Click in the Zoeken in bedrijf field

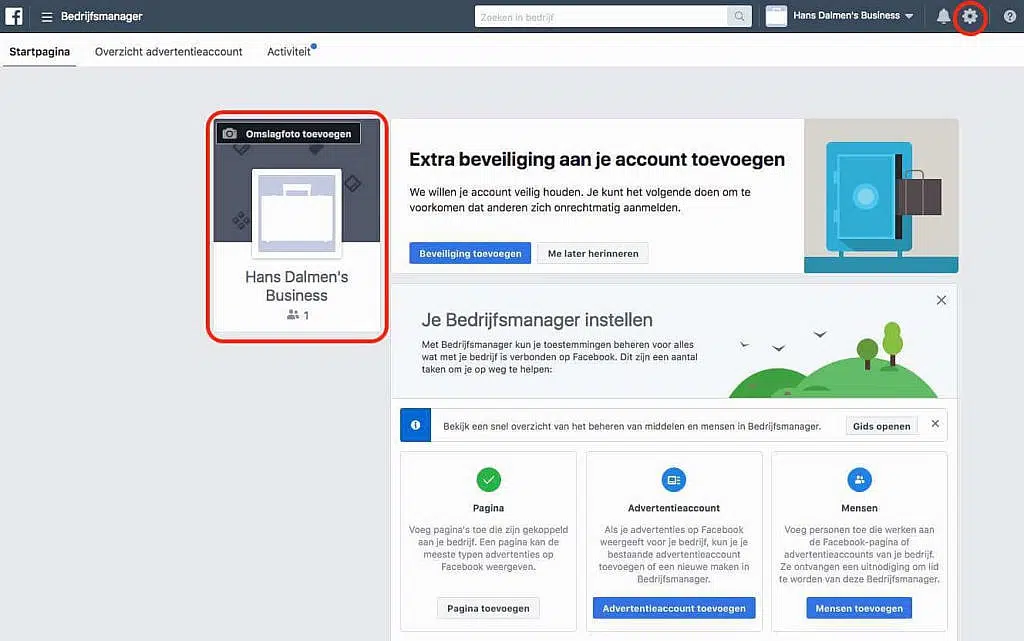click(600, 16)
